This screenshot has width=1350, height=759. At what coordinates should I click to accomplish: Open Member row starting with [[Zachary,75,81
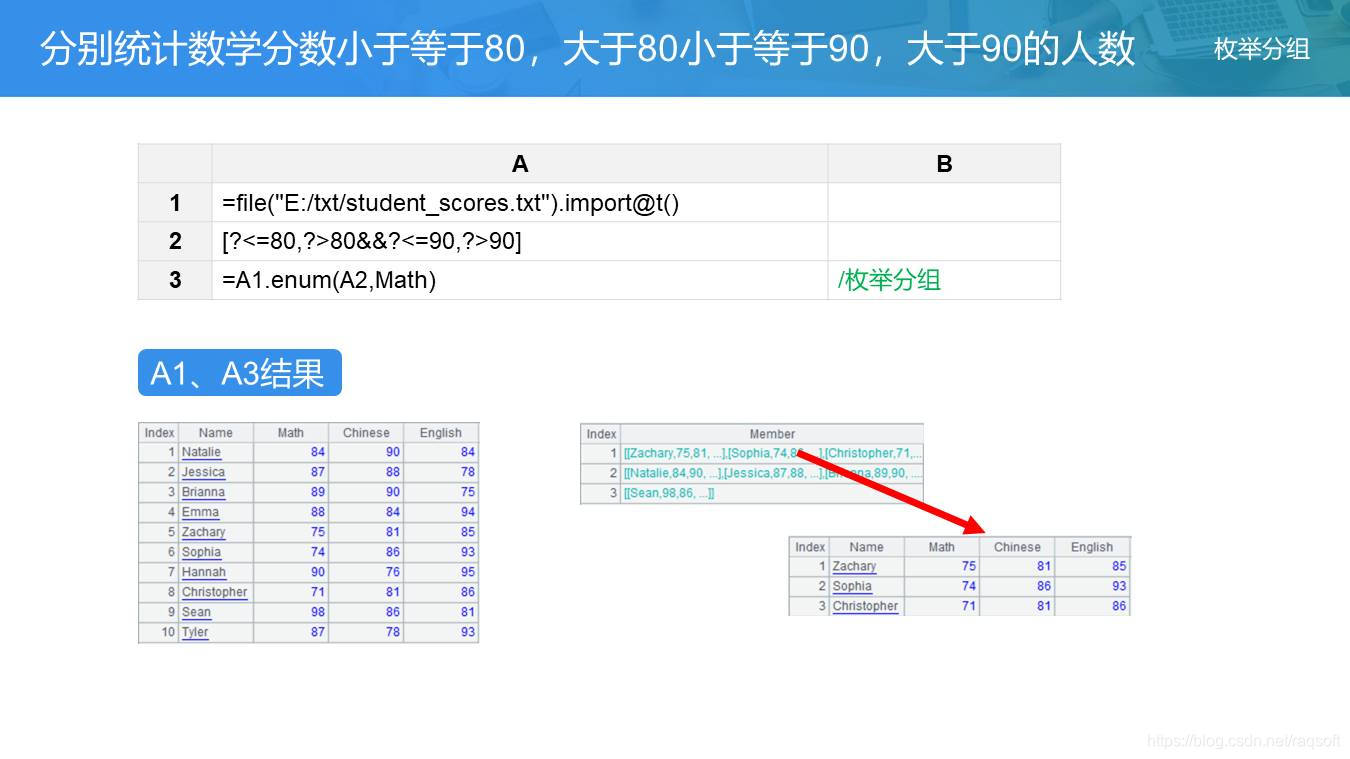coord(772,453)
